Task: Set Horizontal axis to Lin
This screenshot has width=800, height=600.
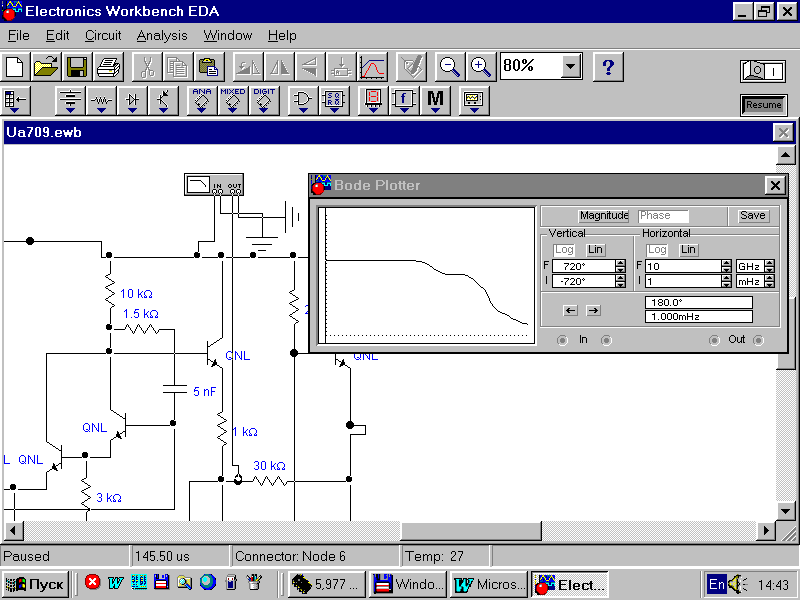Action: [688, 250]
